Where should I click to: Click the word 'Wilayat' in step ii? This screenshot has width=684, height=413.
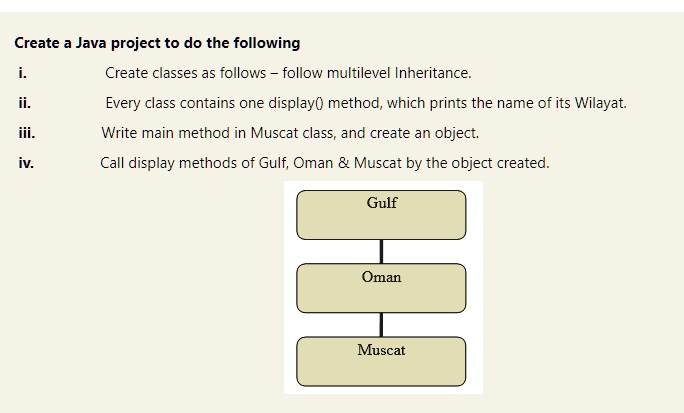click(x=599, y=103)
